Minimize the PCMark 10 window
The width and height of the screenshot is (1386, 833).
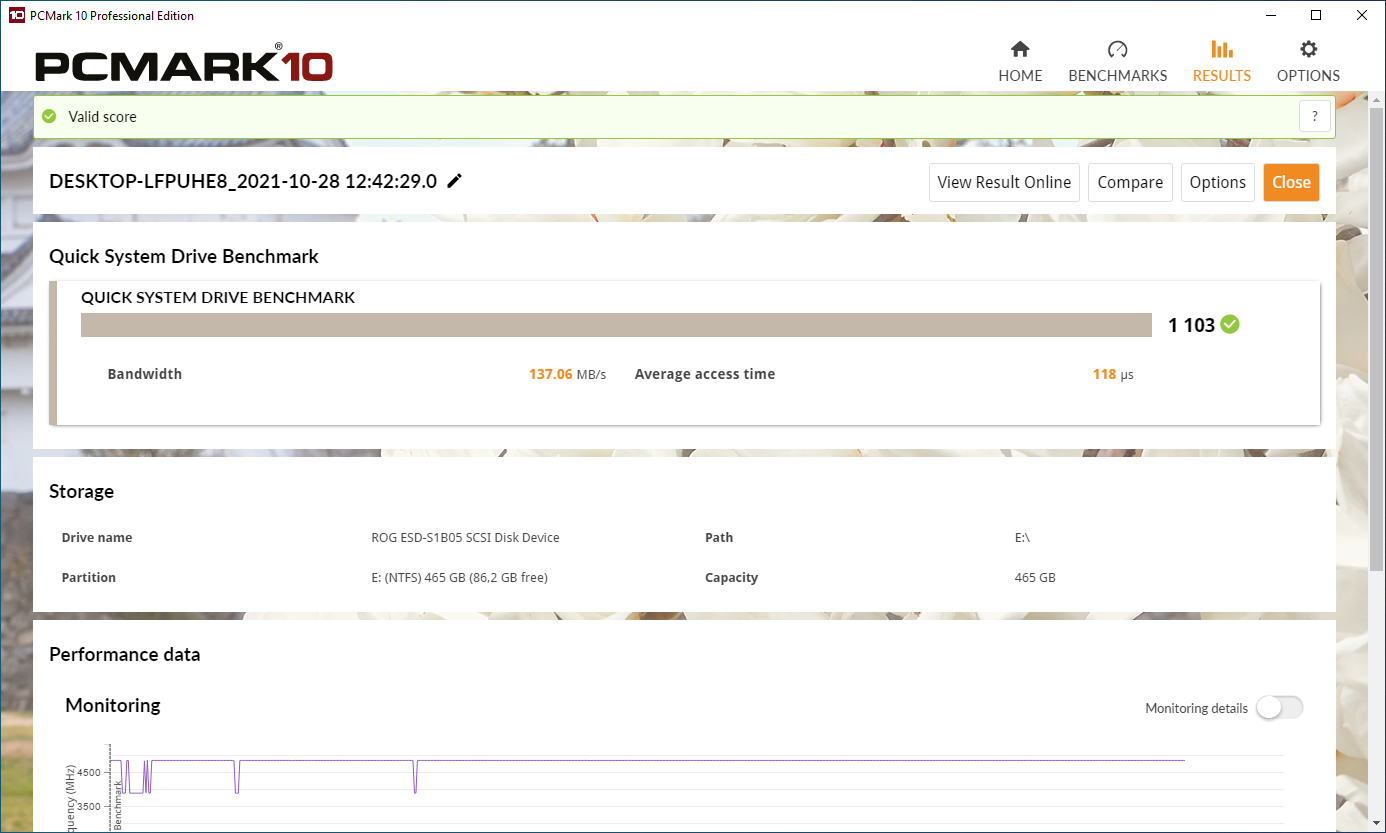(1270, 15)
